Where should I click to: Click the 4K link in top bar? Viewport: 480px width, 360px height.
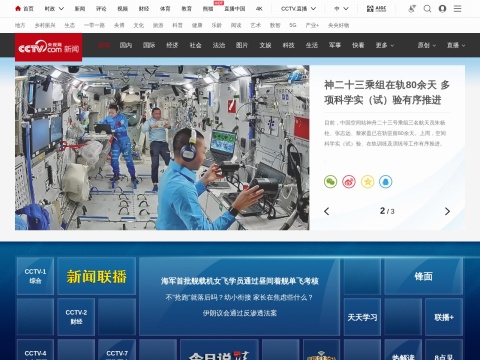259,9
